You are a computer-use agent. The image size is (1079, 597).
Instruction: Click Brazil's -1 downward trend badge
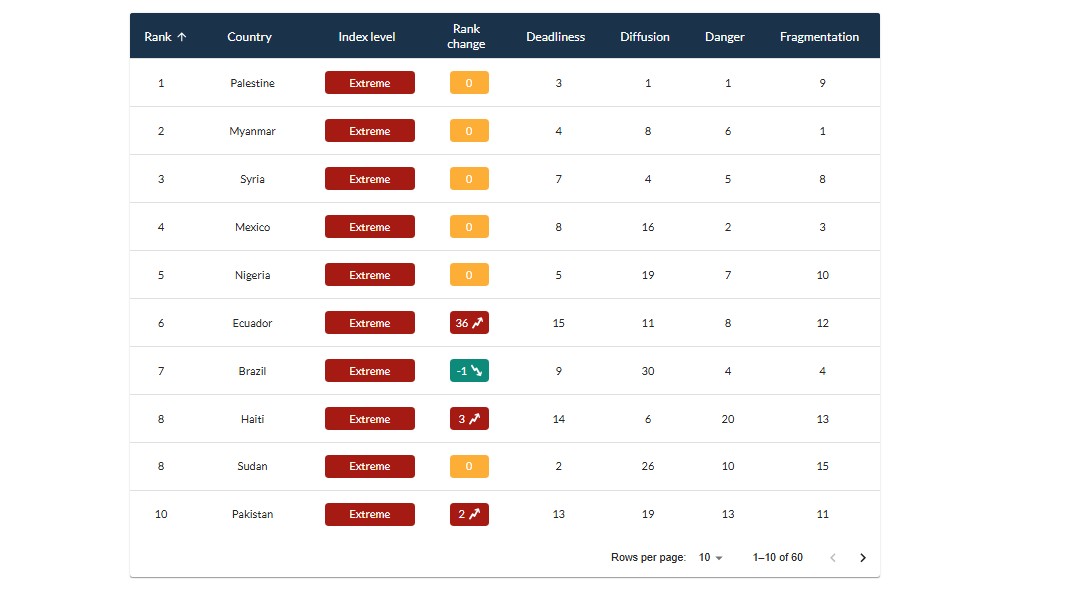click(x=469, y=371)
